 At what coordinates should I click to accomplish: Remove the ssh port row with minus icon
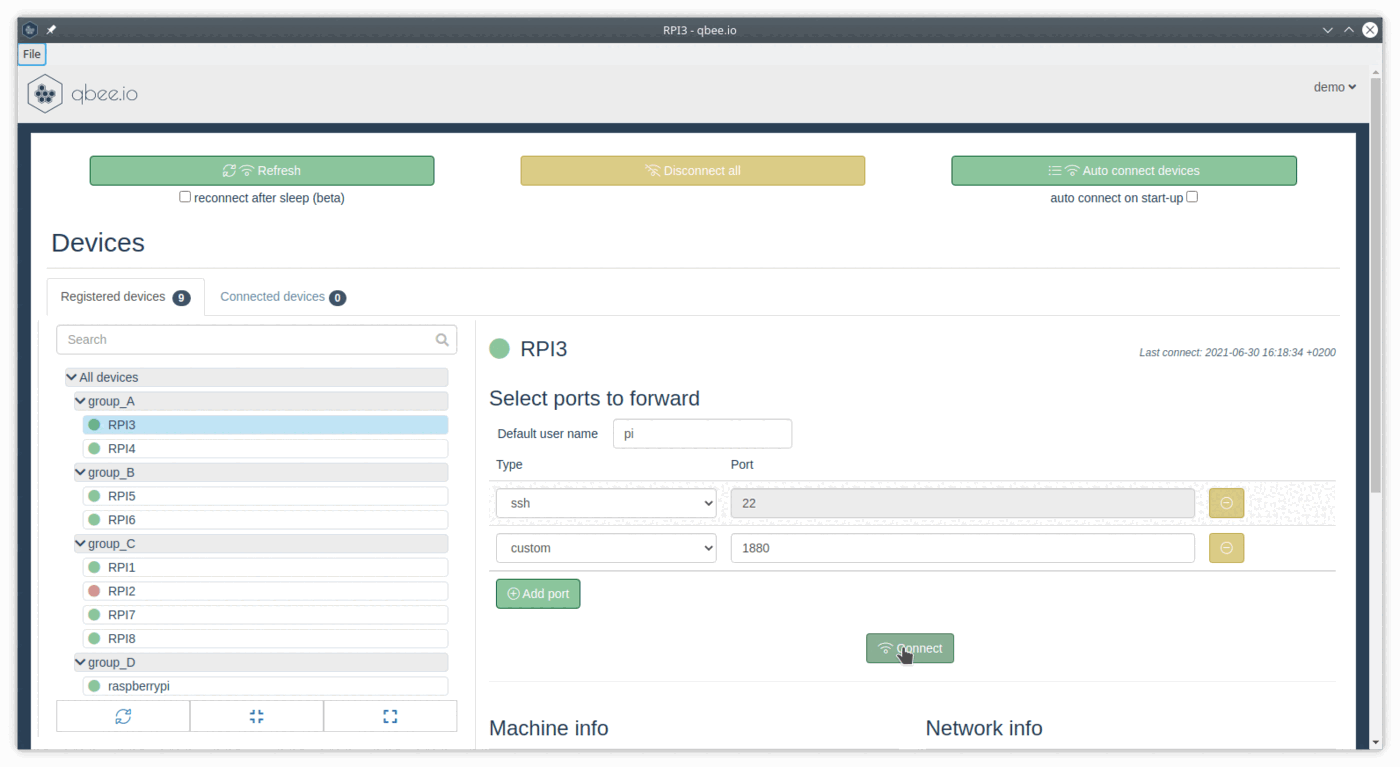[x=1226, y=502]
